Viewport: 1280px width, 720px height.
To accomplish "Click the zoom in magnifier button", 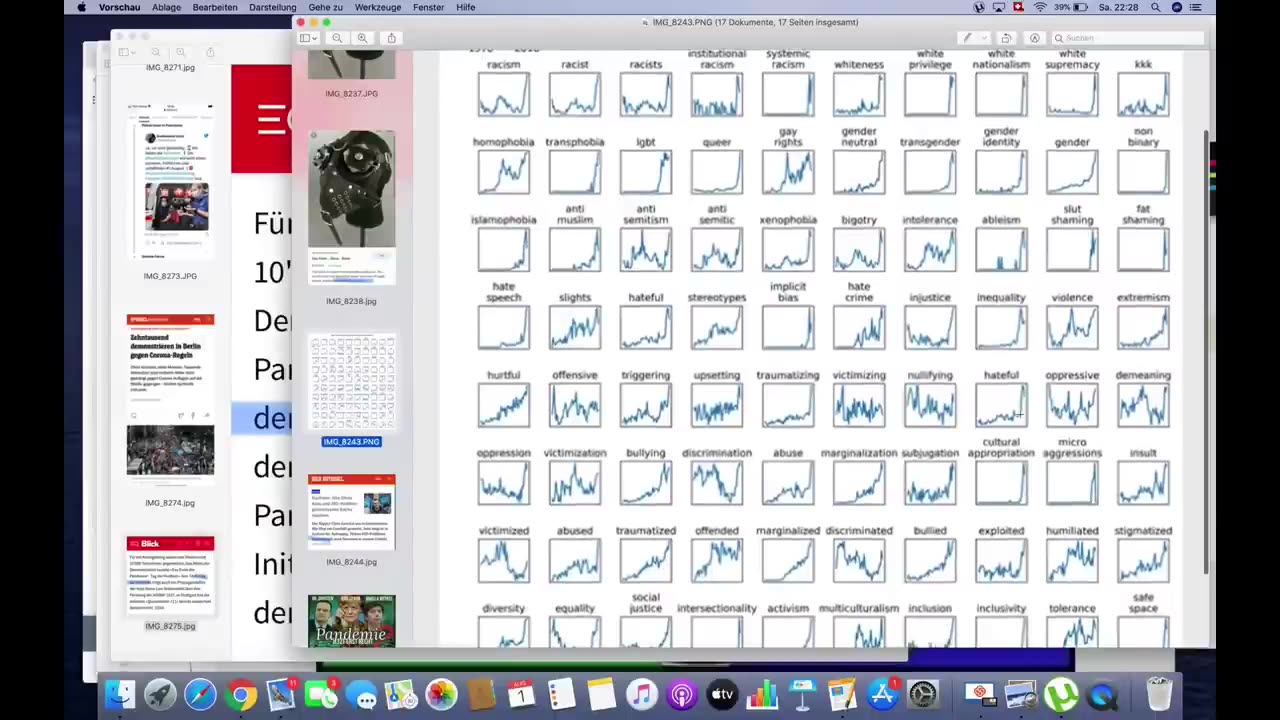I will (x=362, y=38).
